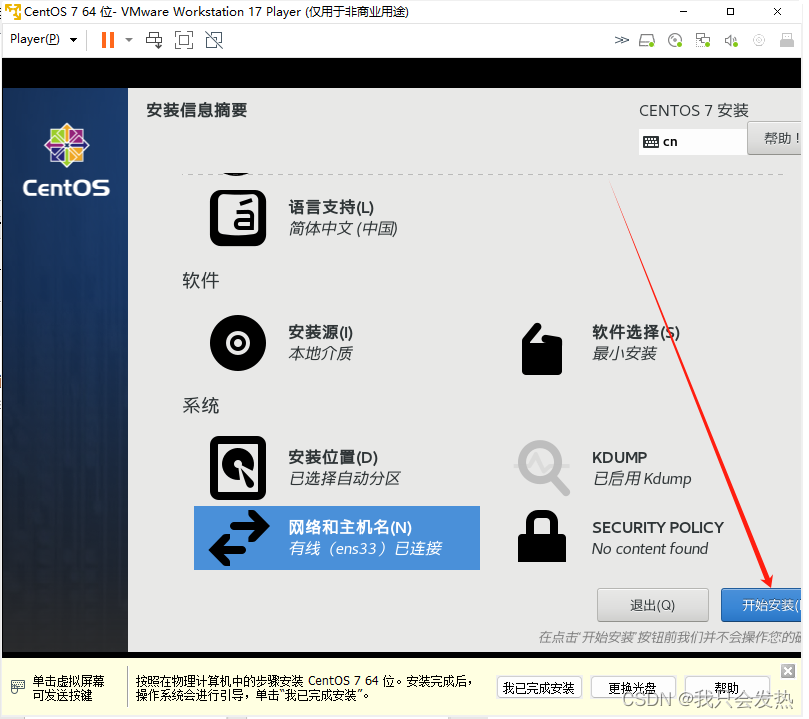The width and height of the screenshot is (809, 719).
Task: Click the SECURITY POLICY label text
Action: coord(658,528)
